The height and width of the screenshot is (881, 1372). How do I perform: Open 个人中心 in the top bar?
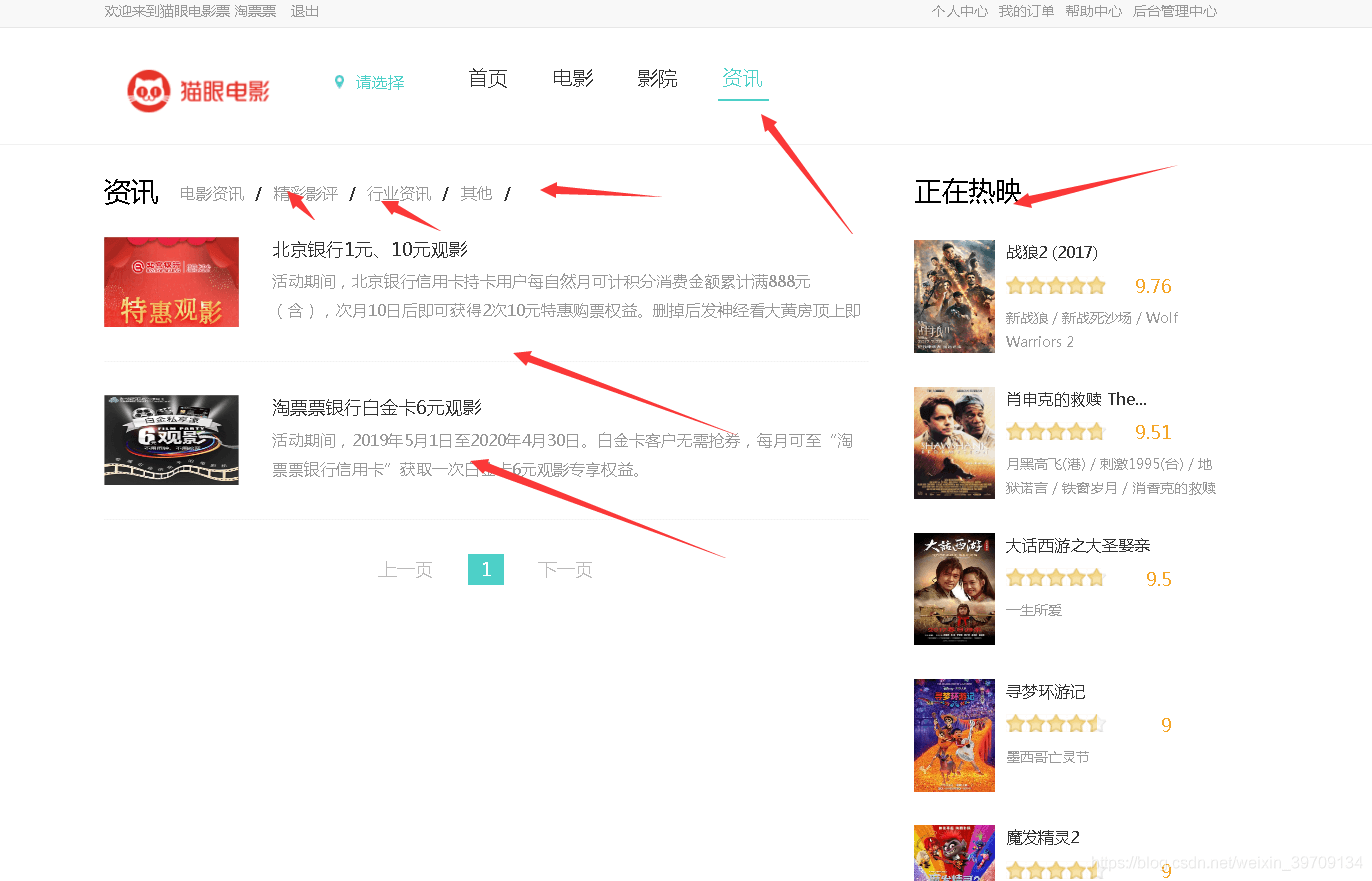click(960, 11)
